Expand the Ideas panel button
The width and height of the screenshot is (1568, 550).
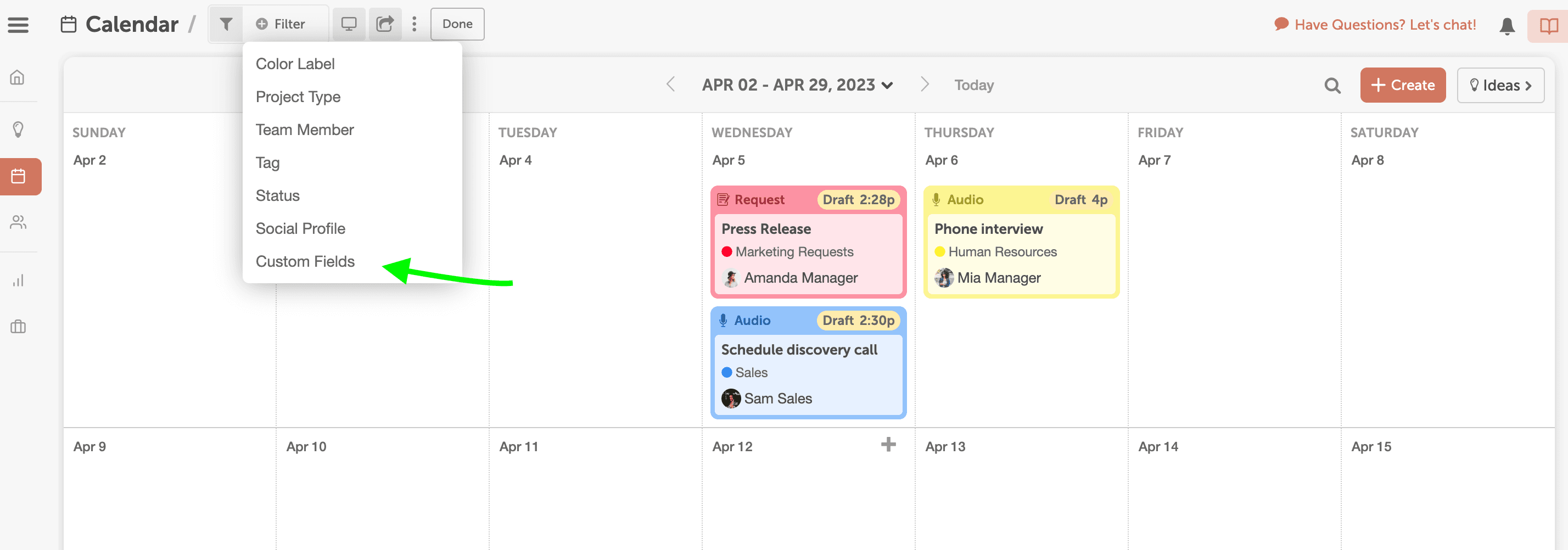[1500, 85]
